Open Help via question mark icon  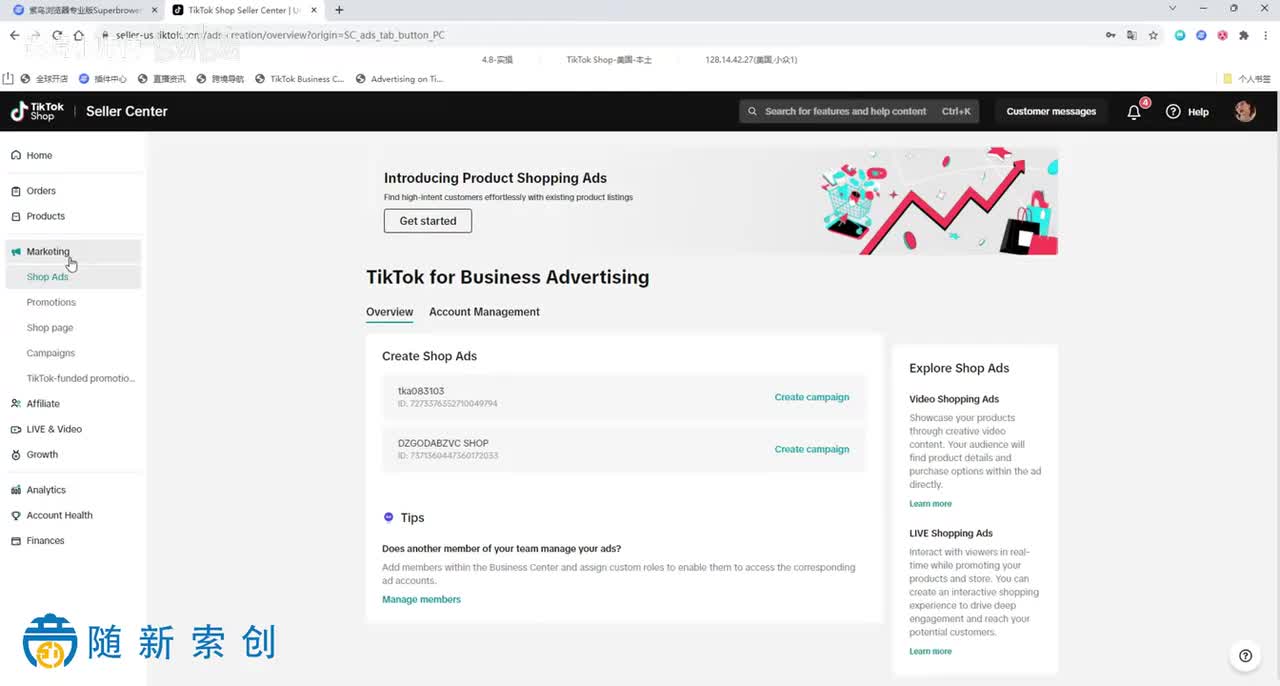click(x=1174, y=112)
